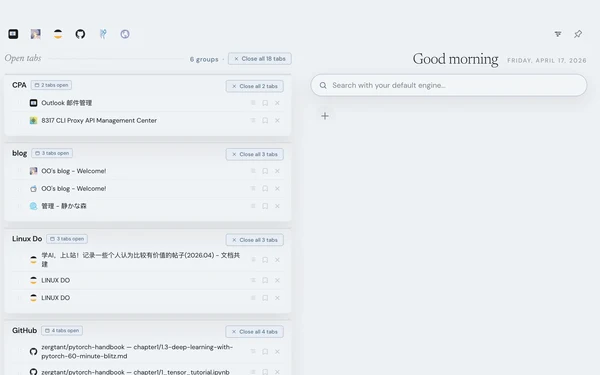Click the '6 groups' label

pyautogui.click(x=204, y=59)
